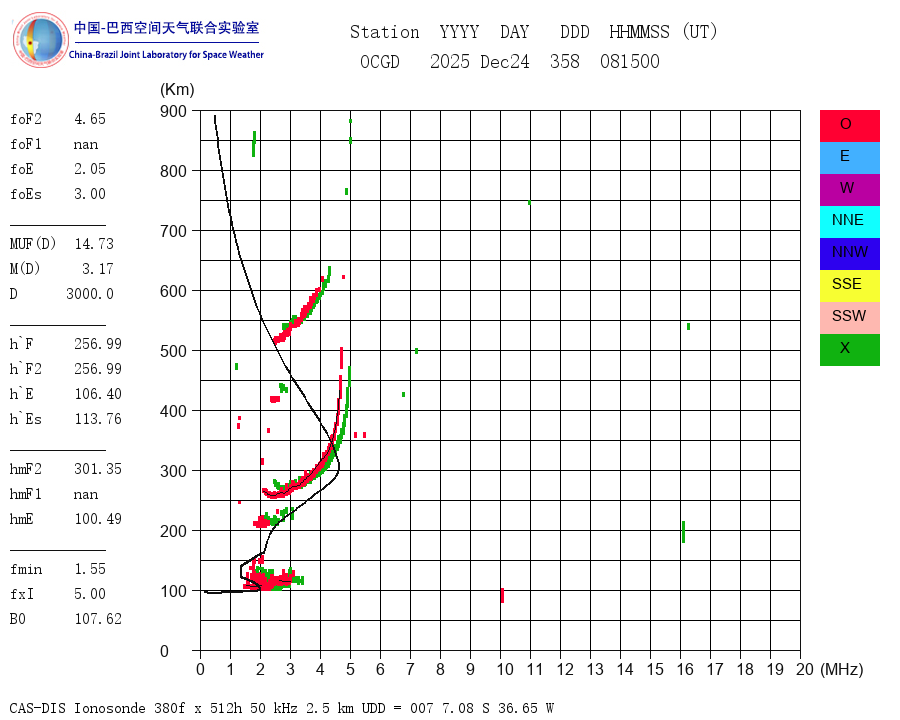The height and width of the screenshot is (720, 900).
Task: Click the China-Brazil Joint Laboratory globe logo
Action: tap(41, 40)
